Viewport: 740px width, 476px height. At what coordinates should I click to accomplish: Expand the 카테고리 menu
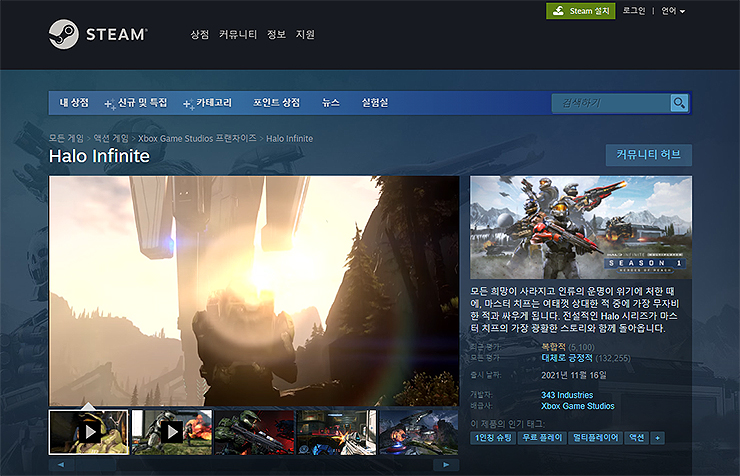(208, 103)
